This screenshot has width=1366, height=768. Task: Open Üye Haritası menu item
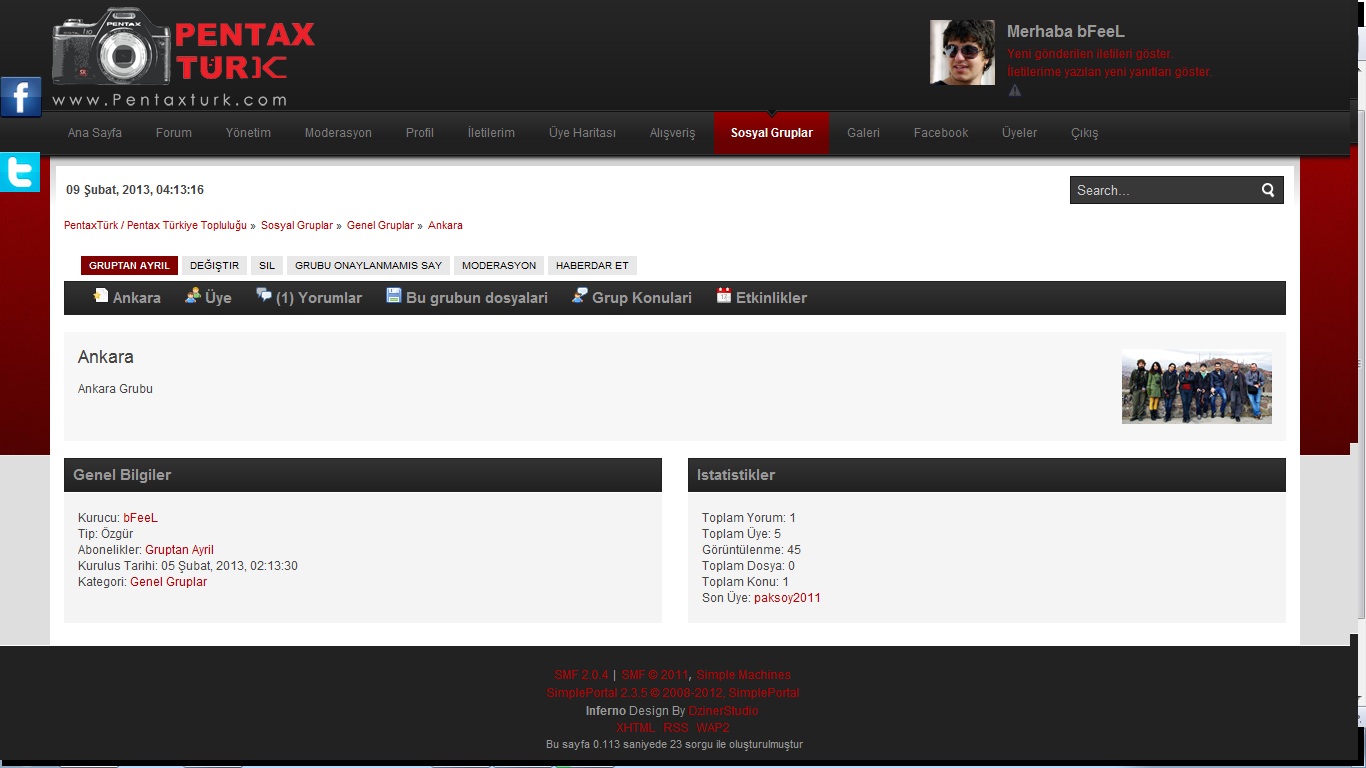(582, 133)
